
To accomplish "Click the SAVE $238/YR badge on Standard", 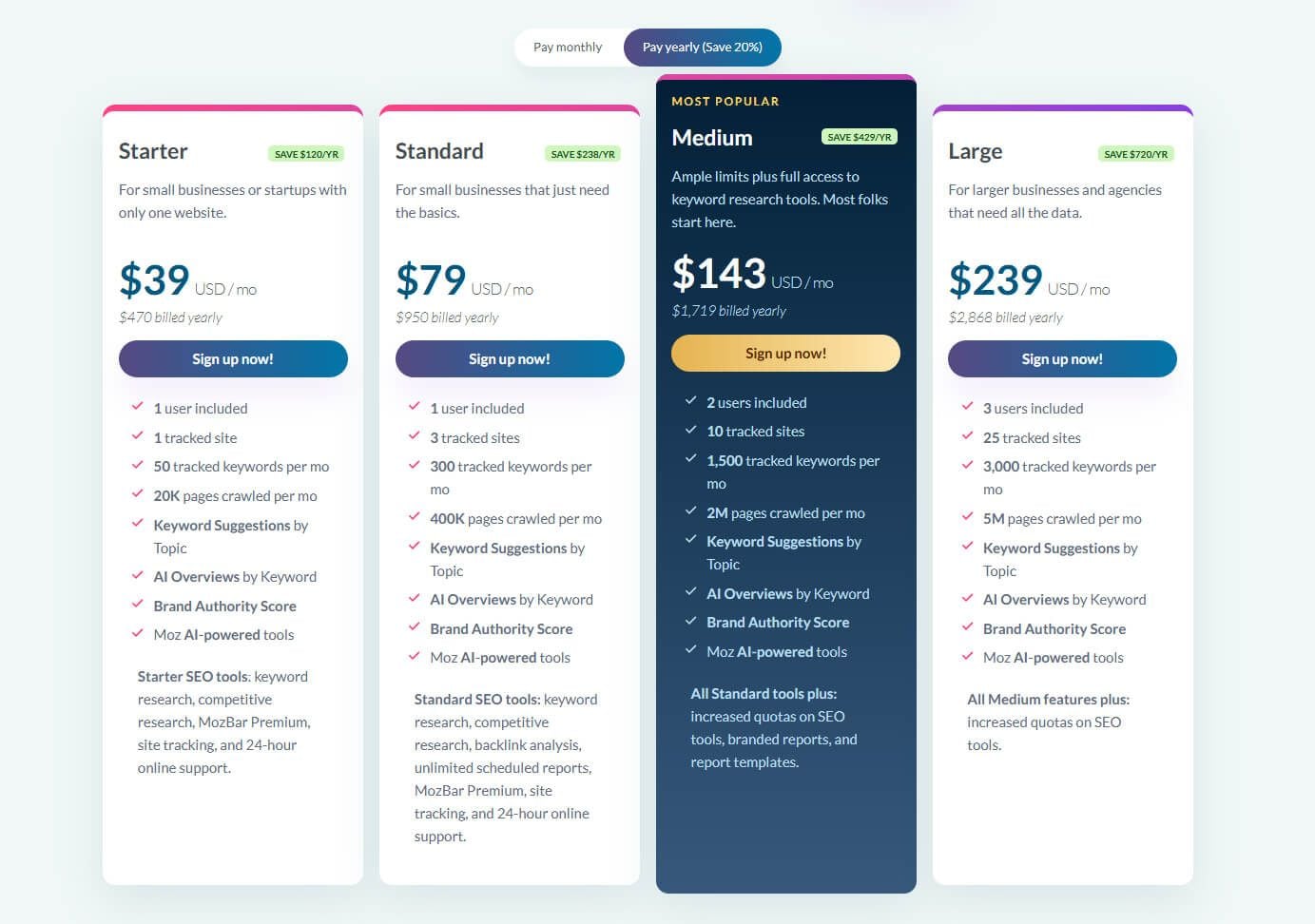I will pyautogui.click(x=582, y=152).
